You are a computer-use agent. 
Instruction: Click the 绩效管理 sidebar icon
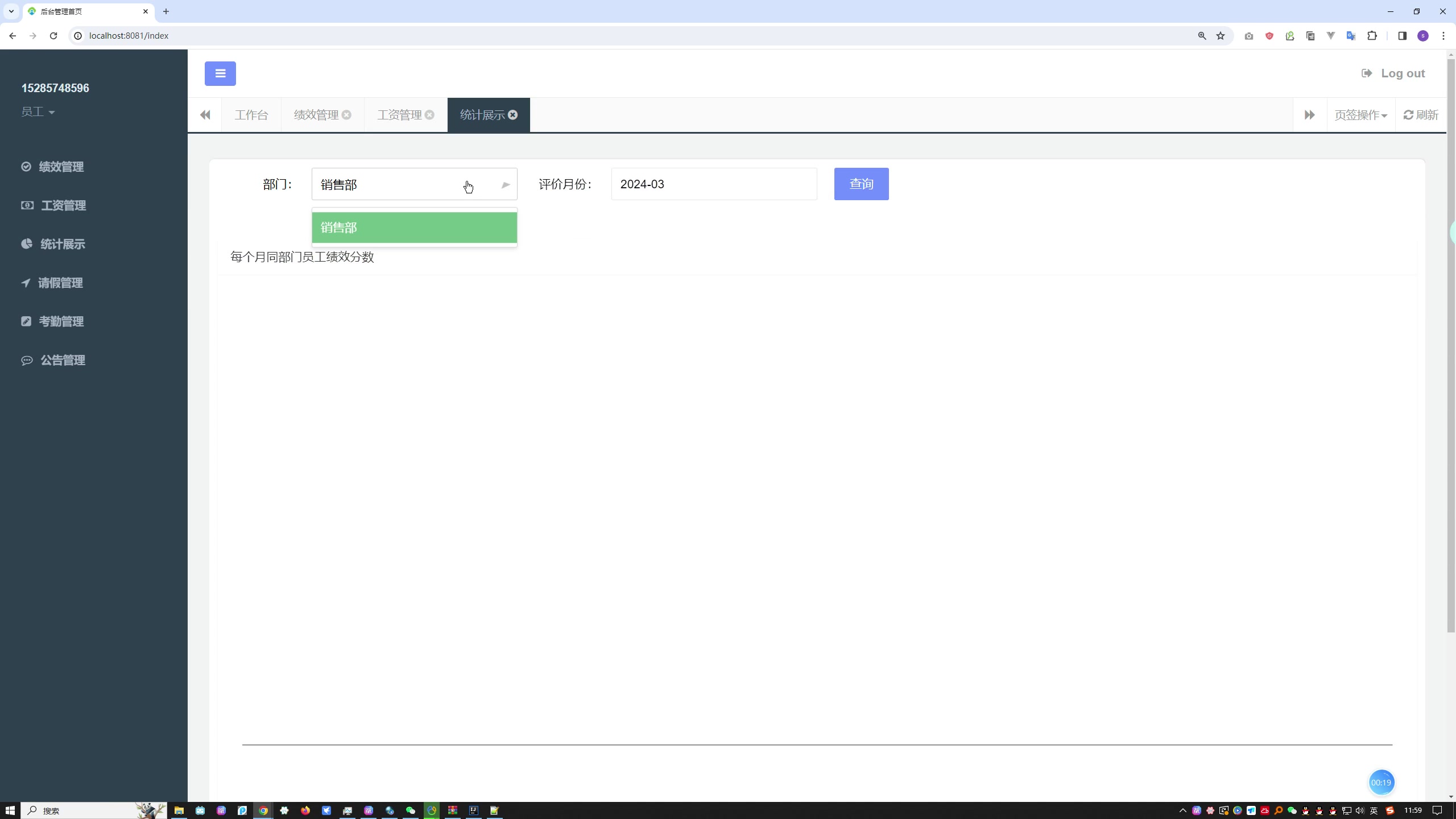[27, 166]
